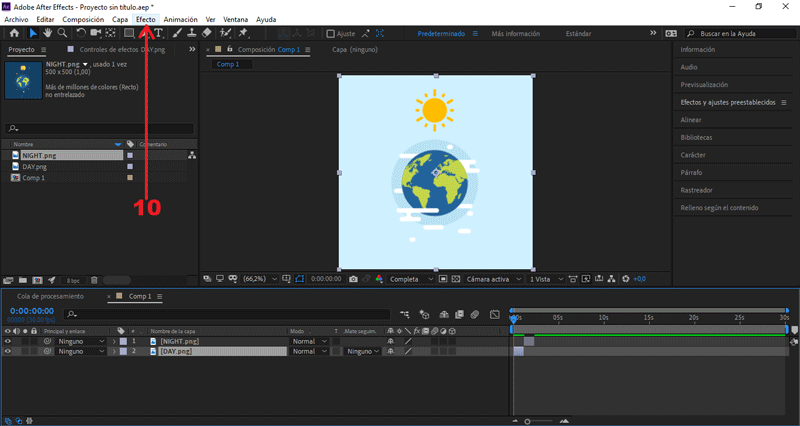Select the Rotation tool
This screenshot has height=426, width=800.
click(x=81, y=33)
